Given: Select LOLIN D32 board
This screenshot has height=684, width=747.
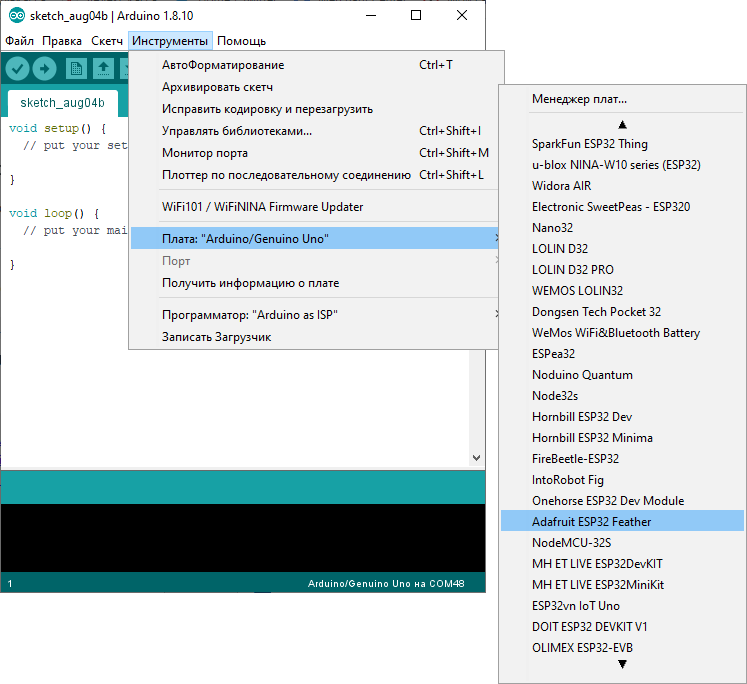Looking at the screenshot, I should coord(622,249).
